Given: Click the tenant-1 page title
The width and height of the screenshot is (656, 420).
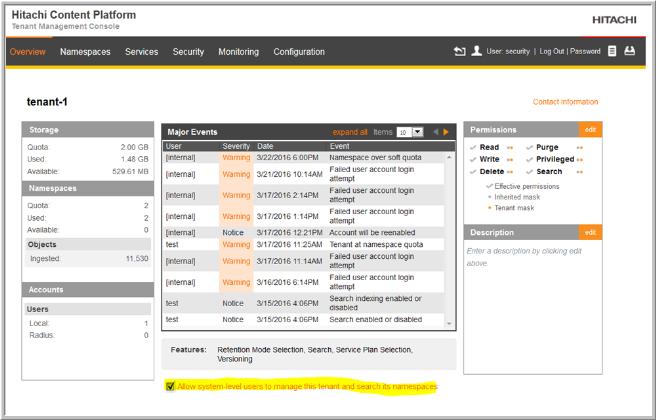Looking at the screenshot, I should (x=47, y=102).
